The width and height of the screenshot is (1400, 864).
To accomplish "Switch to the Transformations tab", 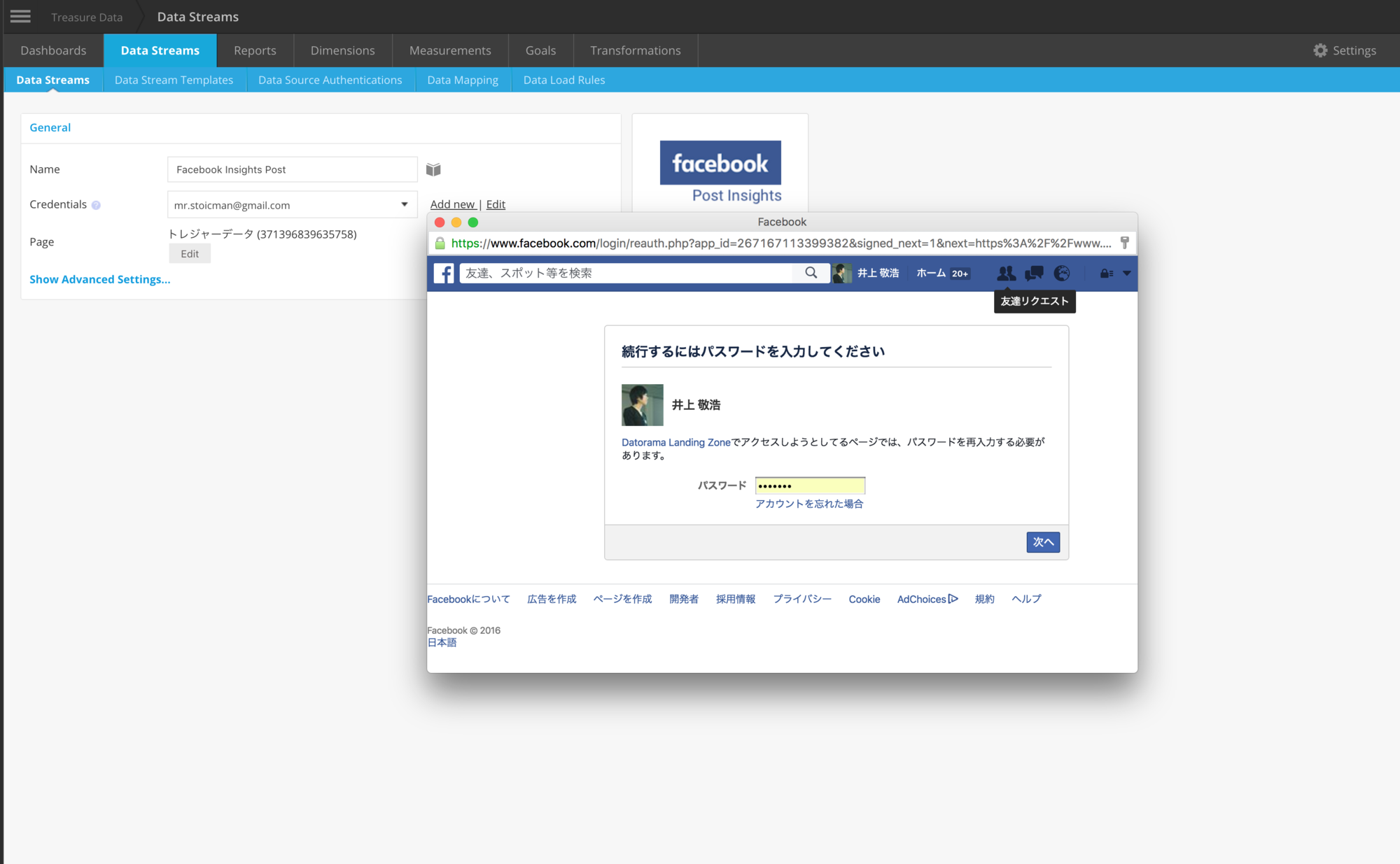I will [636, 50].
